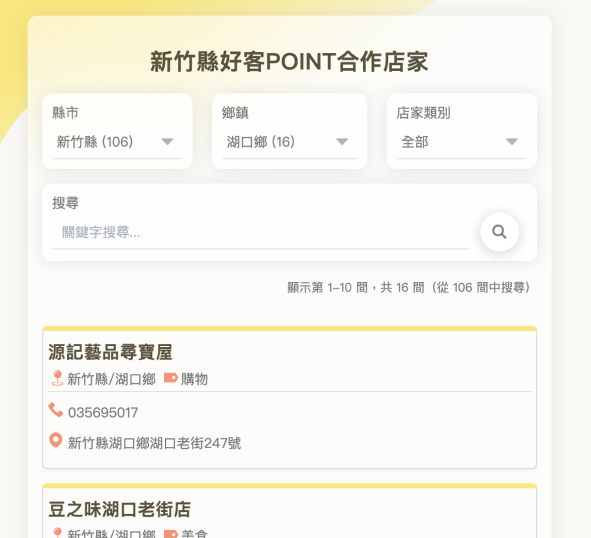
Task: Click address 新竹縣湖口鄉湖口老街247號
Action: (x=154, y=443)
